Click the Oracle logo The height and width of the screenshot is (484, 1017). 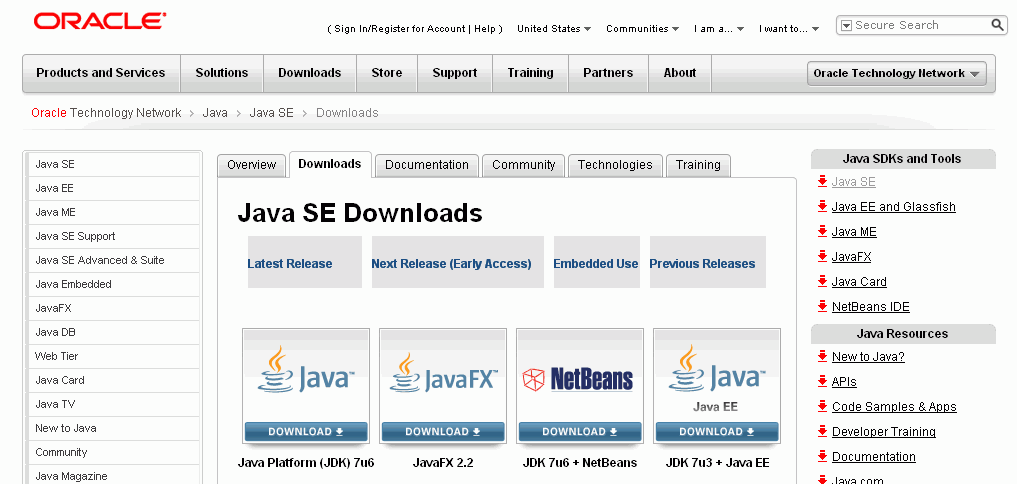click(x=100, y=22)
